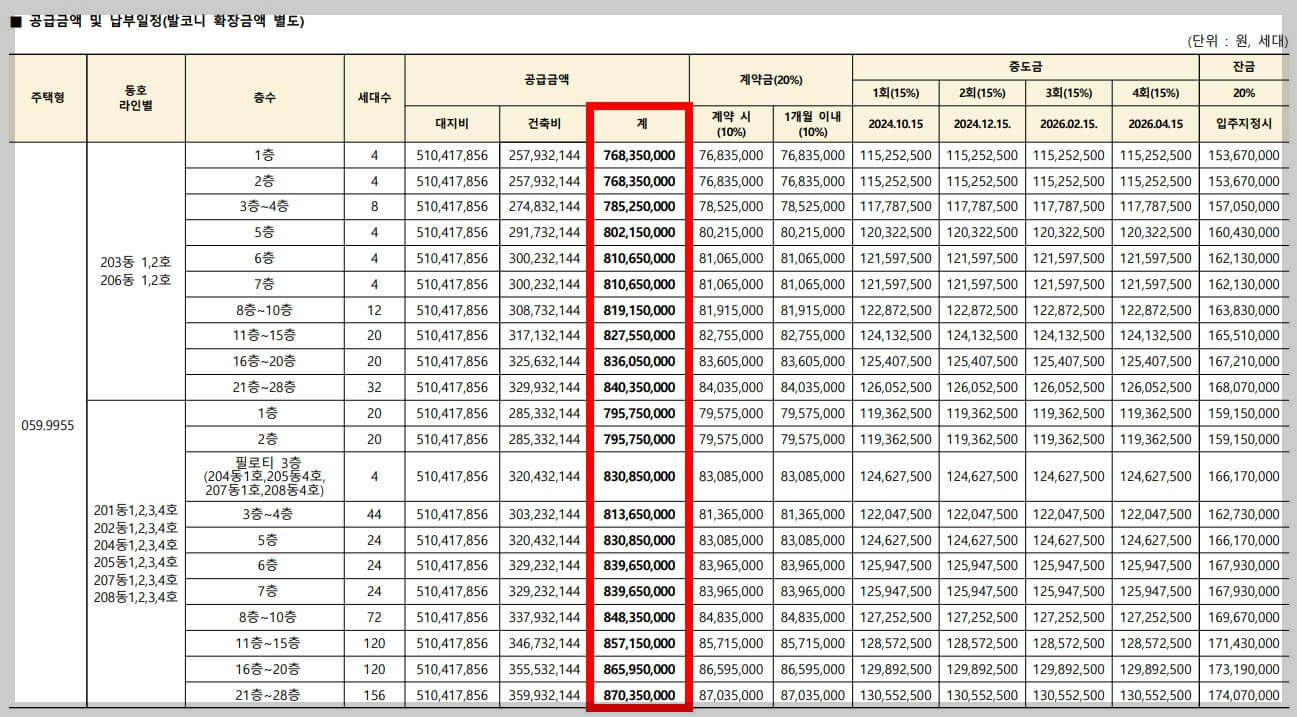Select the total price 802,150,000
The height and width of the screenshot is (717, 1297).
coord(639,232)
